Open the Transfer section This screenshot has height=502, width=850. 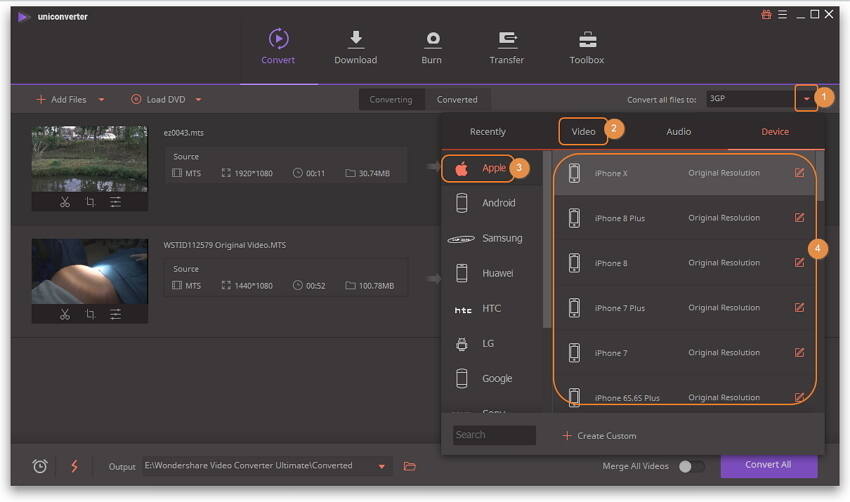[x=507, y=47]
